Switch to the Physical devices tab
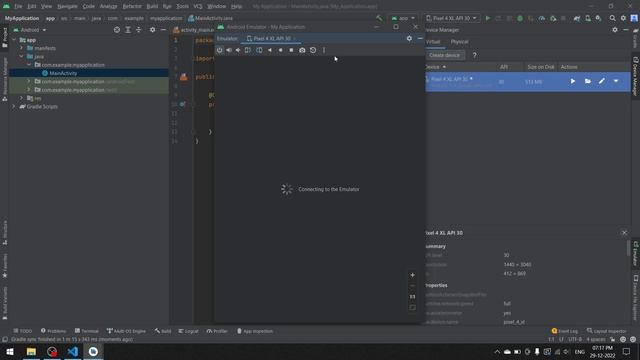Image resolution: width=640 pixels, height=360 pixels. tap(460, 42)
